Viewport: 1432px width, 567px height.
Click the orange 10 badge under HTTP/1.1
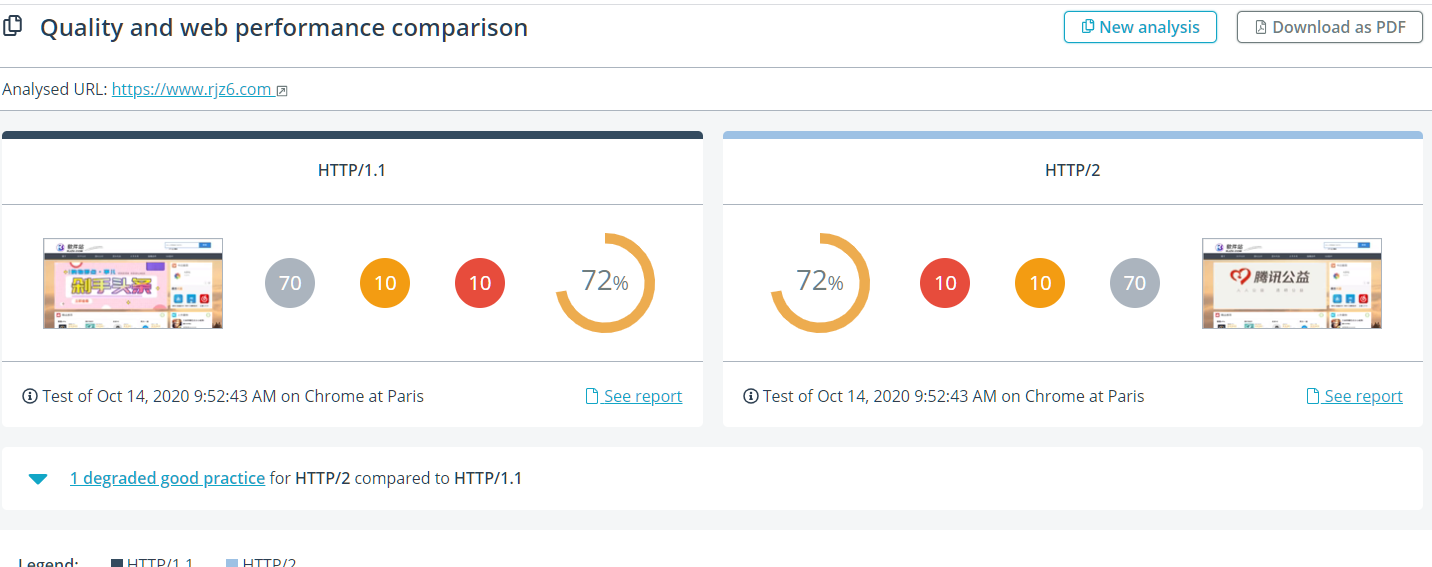click(x=385, y=283)
